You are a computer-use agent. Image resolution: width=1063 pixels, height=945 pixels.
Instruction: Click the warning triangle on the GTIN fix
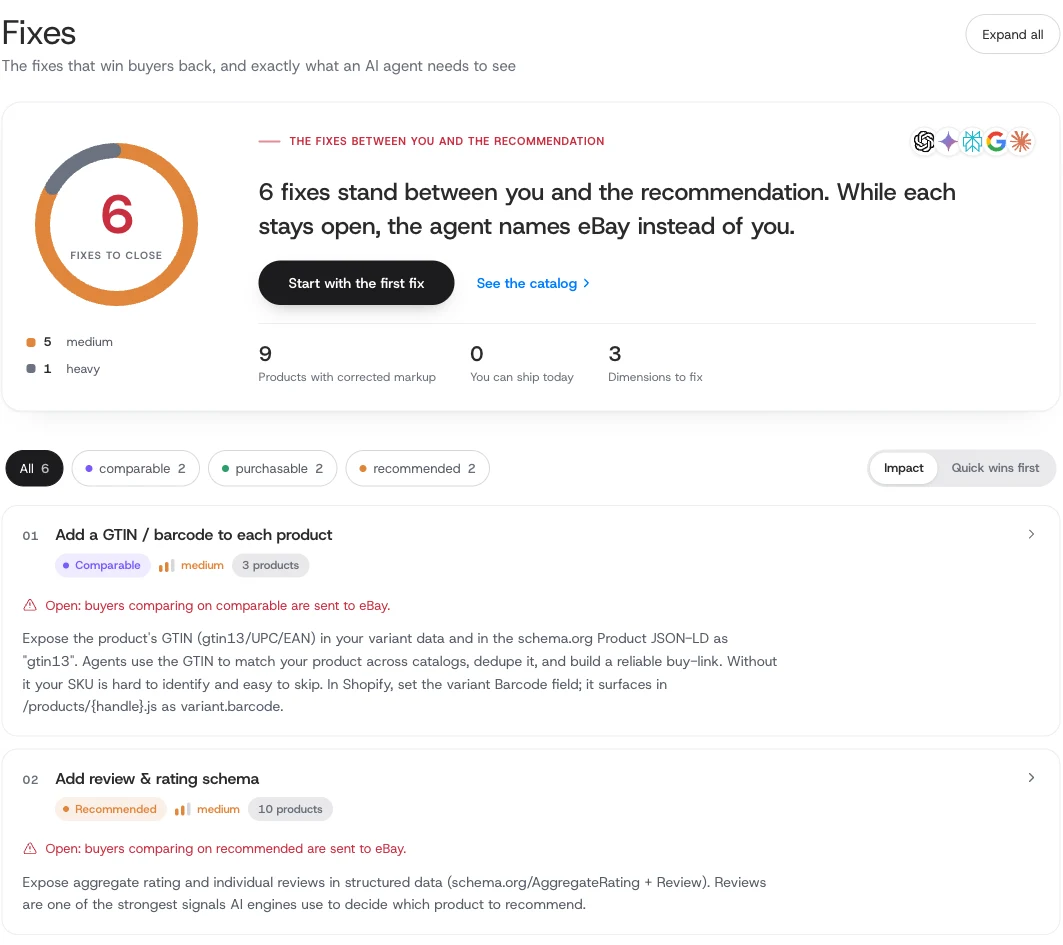point(30,605)
